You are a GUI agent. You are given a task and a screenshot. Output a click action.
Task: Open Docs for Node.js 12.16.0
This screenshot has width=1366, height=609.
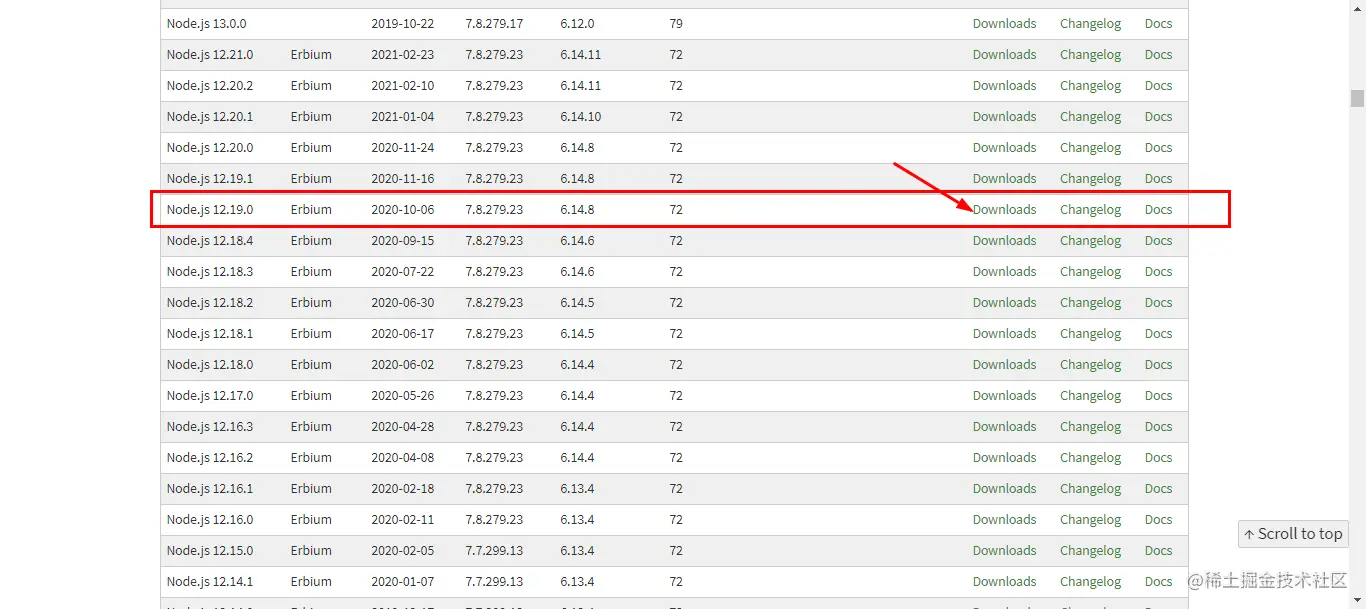point(1158,520)
